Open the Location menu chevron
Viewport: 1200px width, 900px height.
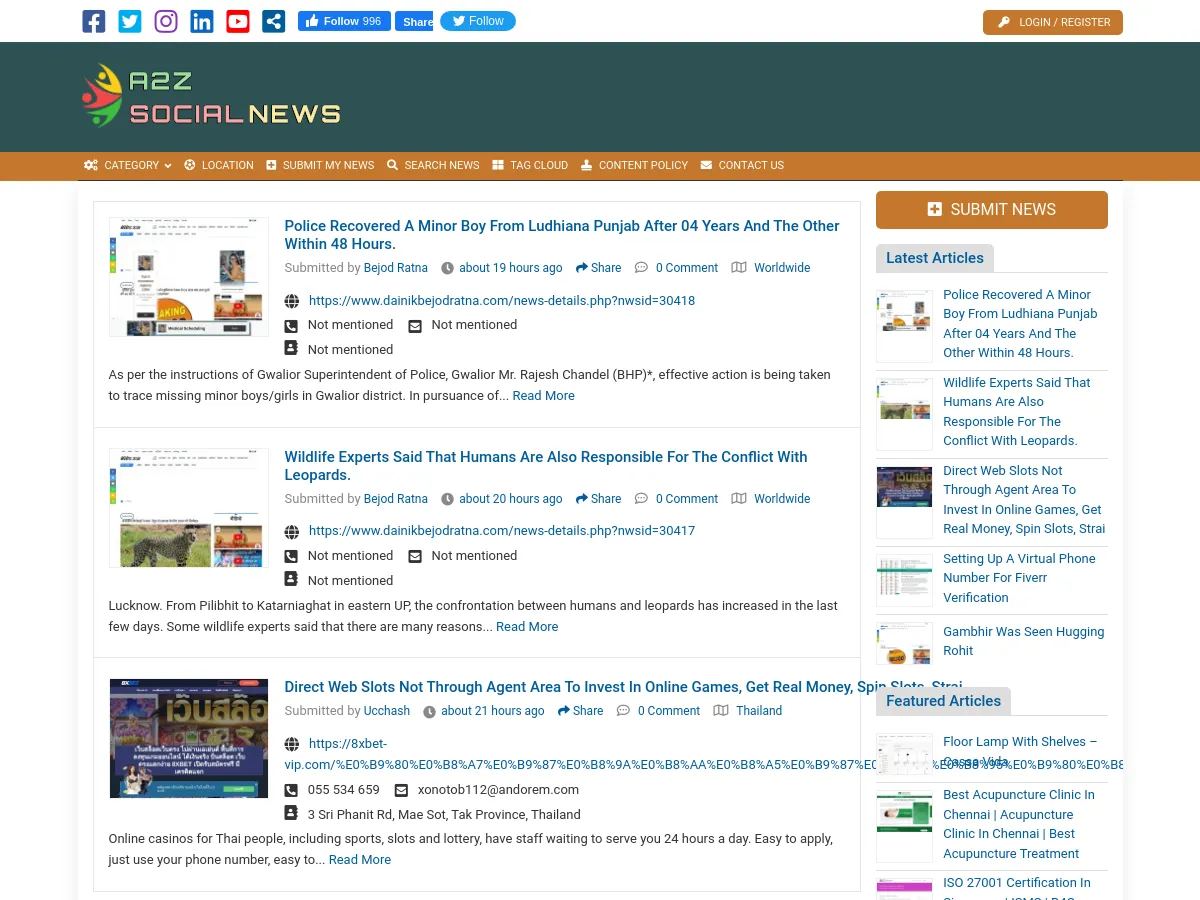click(x=218, y=166)
